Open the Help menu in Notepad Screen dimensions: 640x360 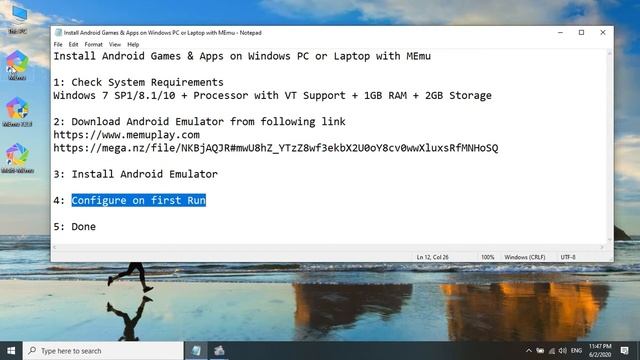133,44
